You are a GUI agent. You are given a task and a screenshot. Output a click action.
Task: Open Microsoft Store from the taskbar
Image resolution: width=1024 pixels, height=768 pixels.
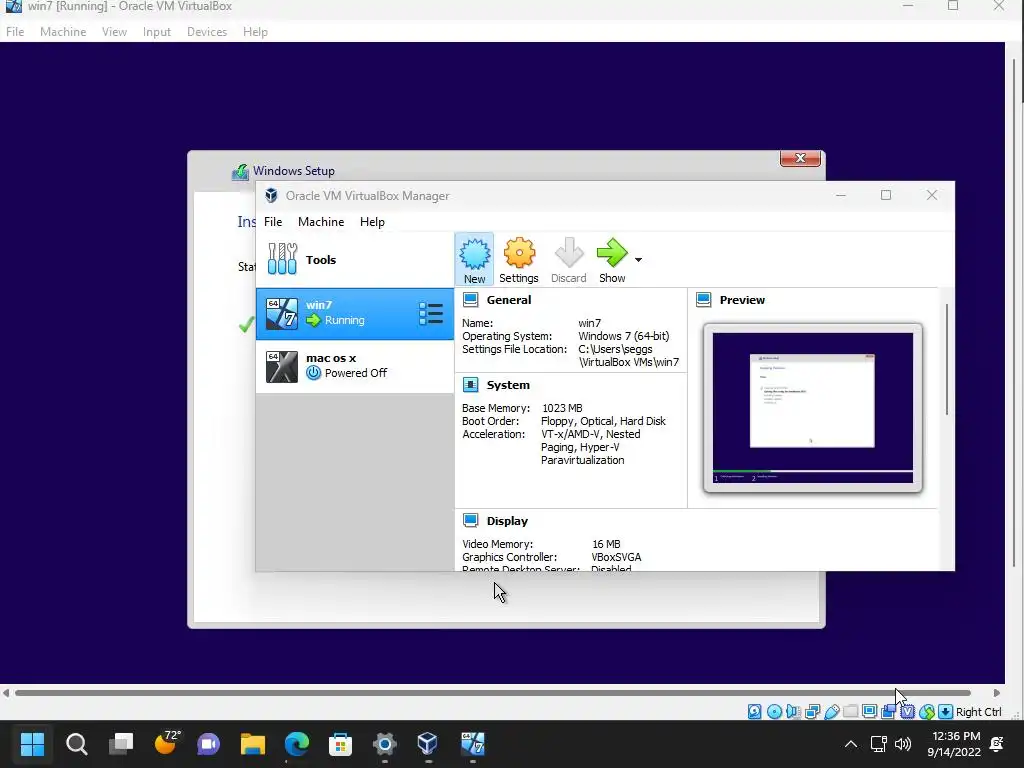click(x=340, y=744)
